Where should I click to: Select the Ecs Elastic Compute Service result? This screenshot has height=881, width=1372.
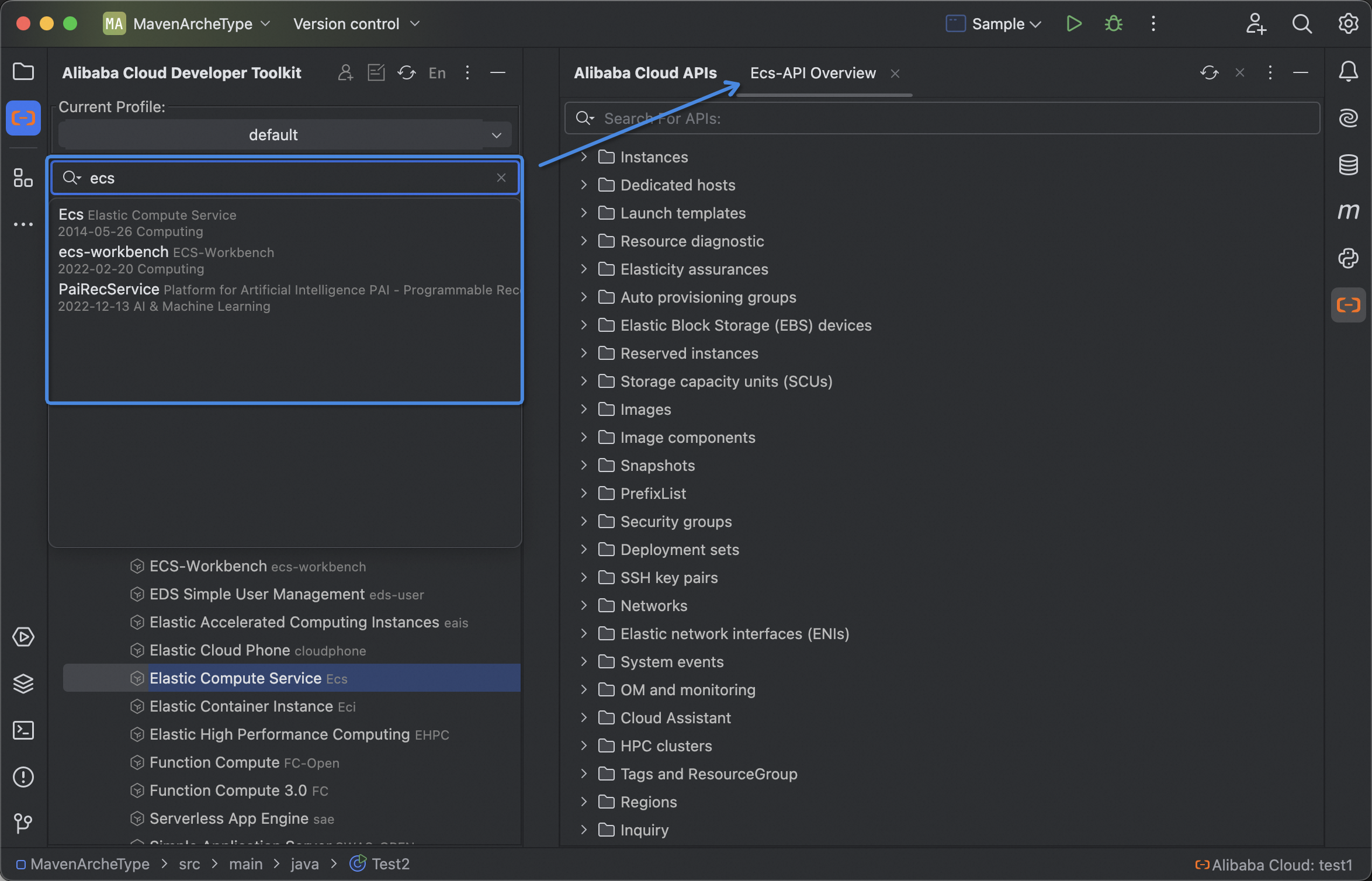pos(285,223)
